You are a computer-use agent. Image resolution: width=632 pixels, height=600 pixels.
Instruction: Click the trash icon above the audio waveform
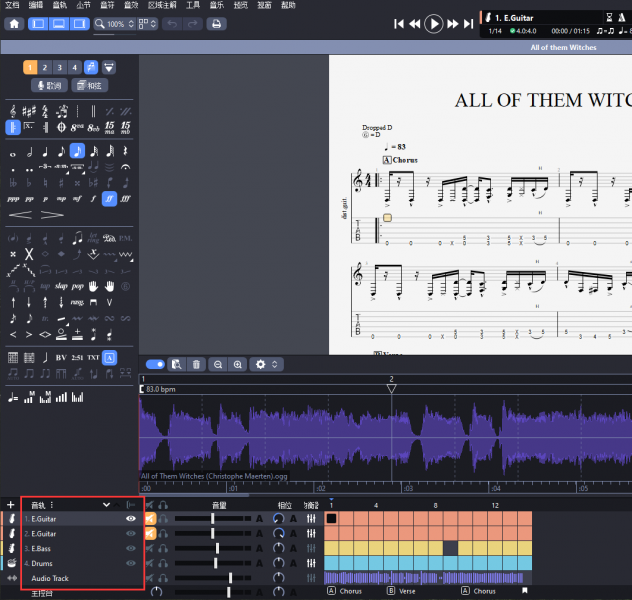197,365
